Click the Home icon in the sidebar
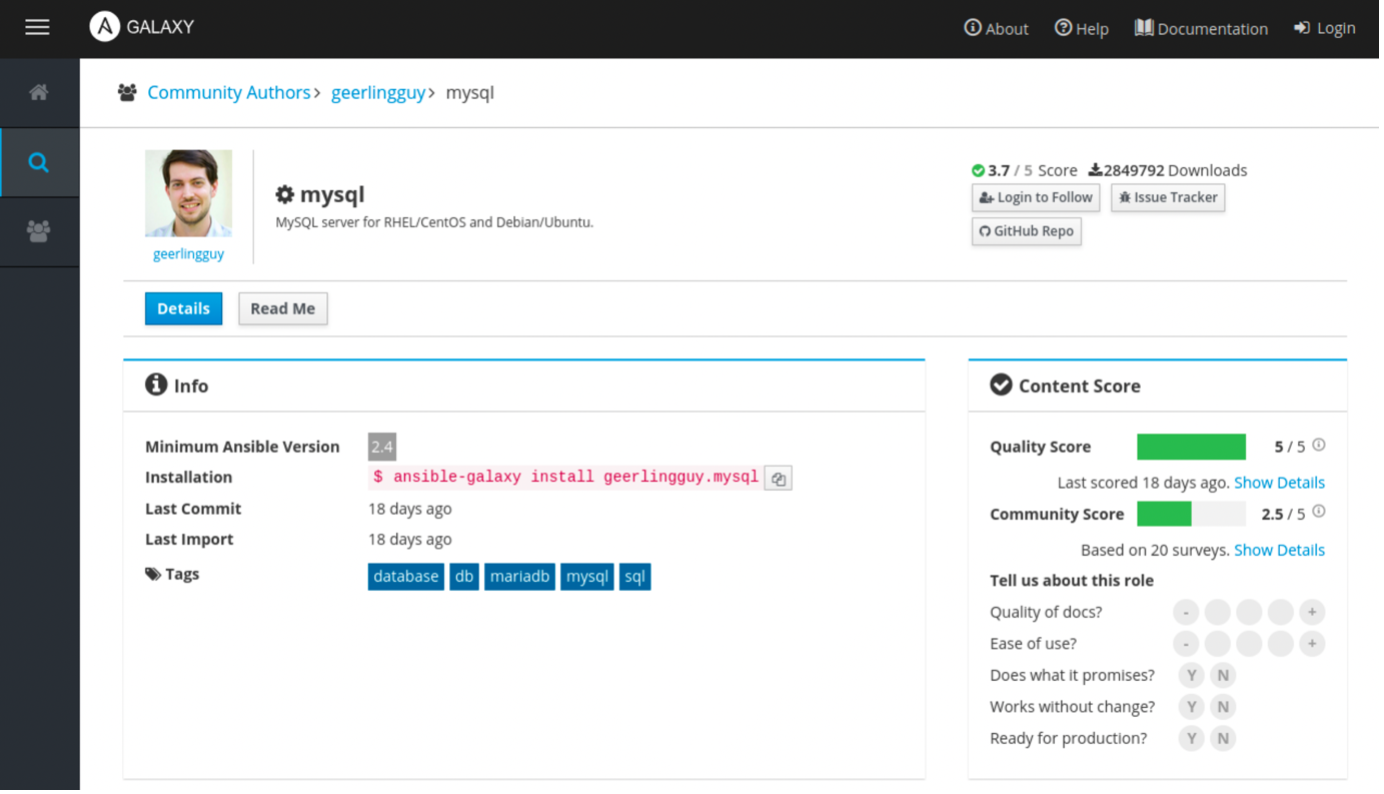Screen dimensions: 1384x794 (39, 91)
